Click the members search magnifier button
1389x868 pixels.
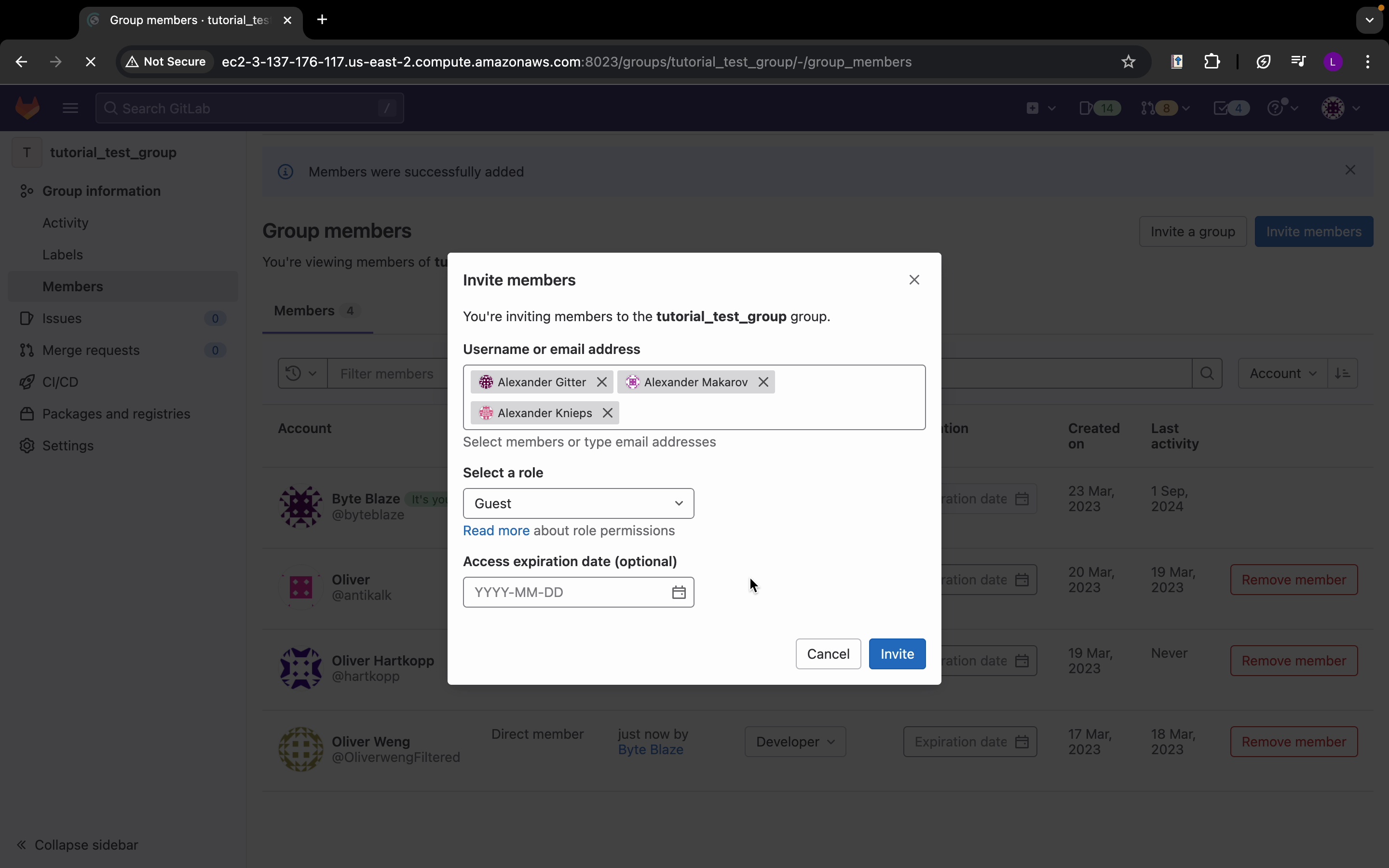(1207, 374)
